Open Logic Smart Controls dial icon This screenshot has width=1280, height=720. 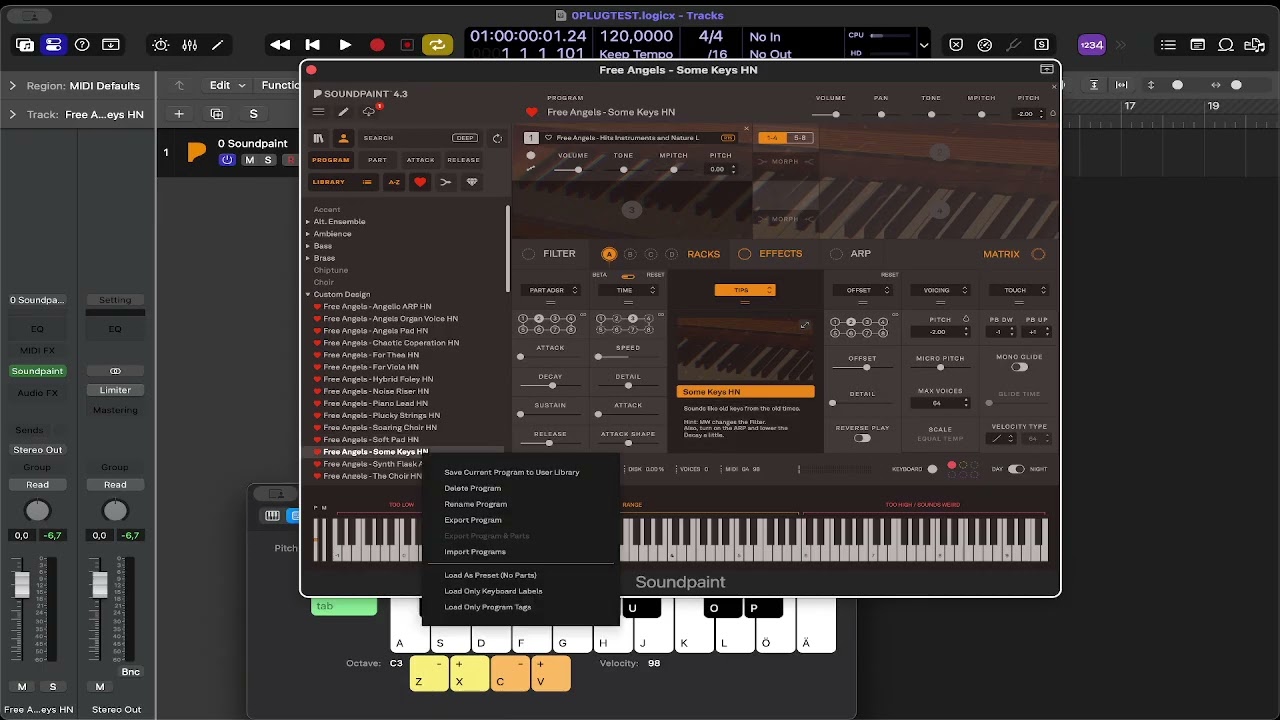click(160, 45)
